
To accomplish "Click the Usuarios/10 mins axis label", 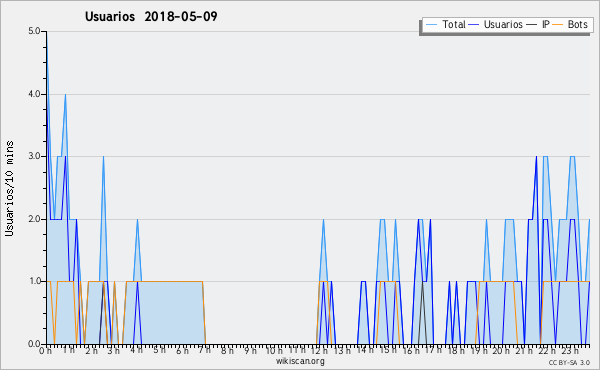I will (x=9, y=188).
